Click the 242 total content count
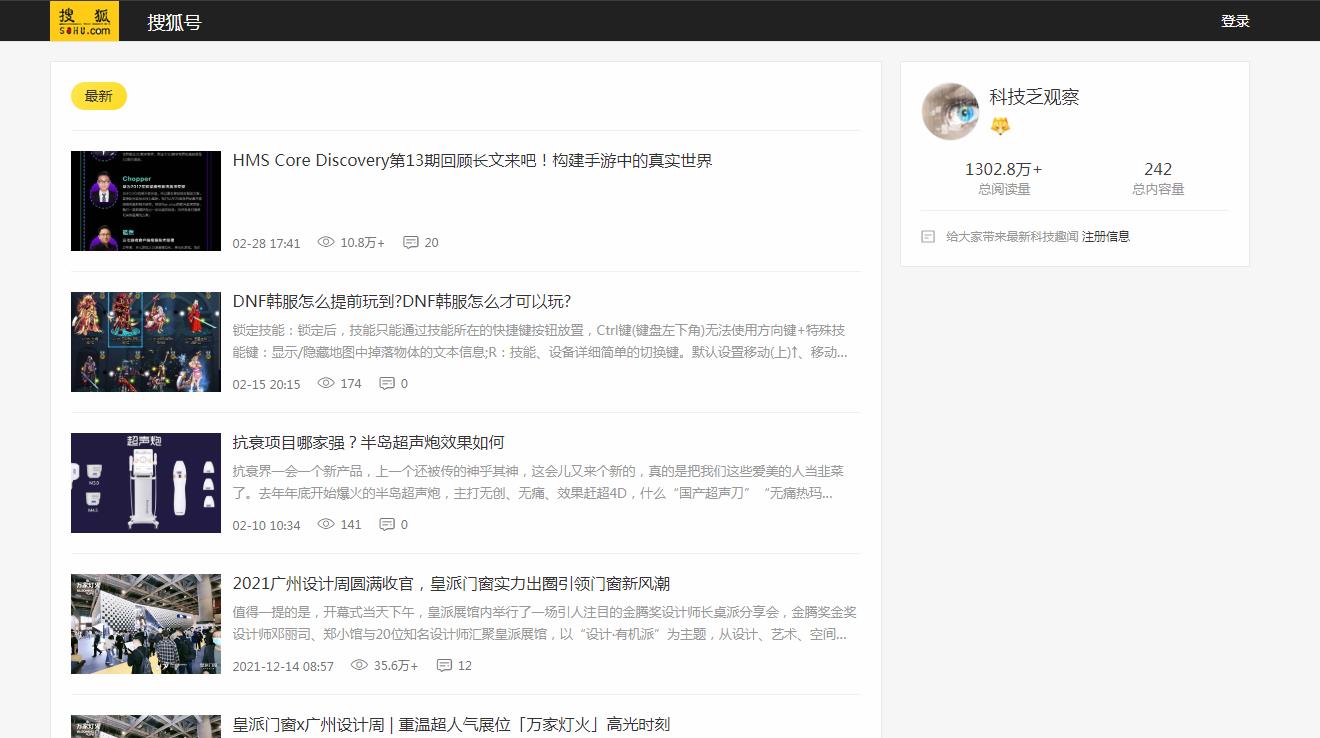Viewport: 1320px width, 738px height. pyautogui.click(x=1158, y=170)
